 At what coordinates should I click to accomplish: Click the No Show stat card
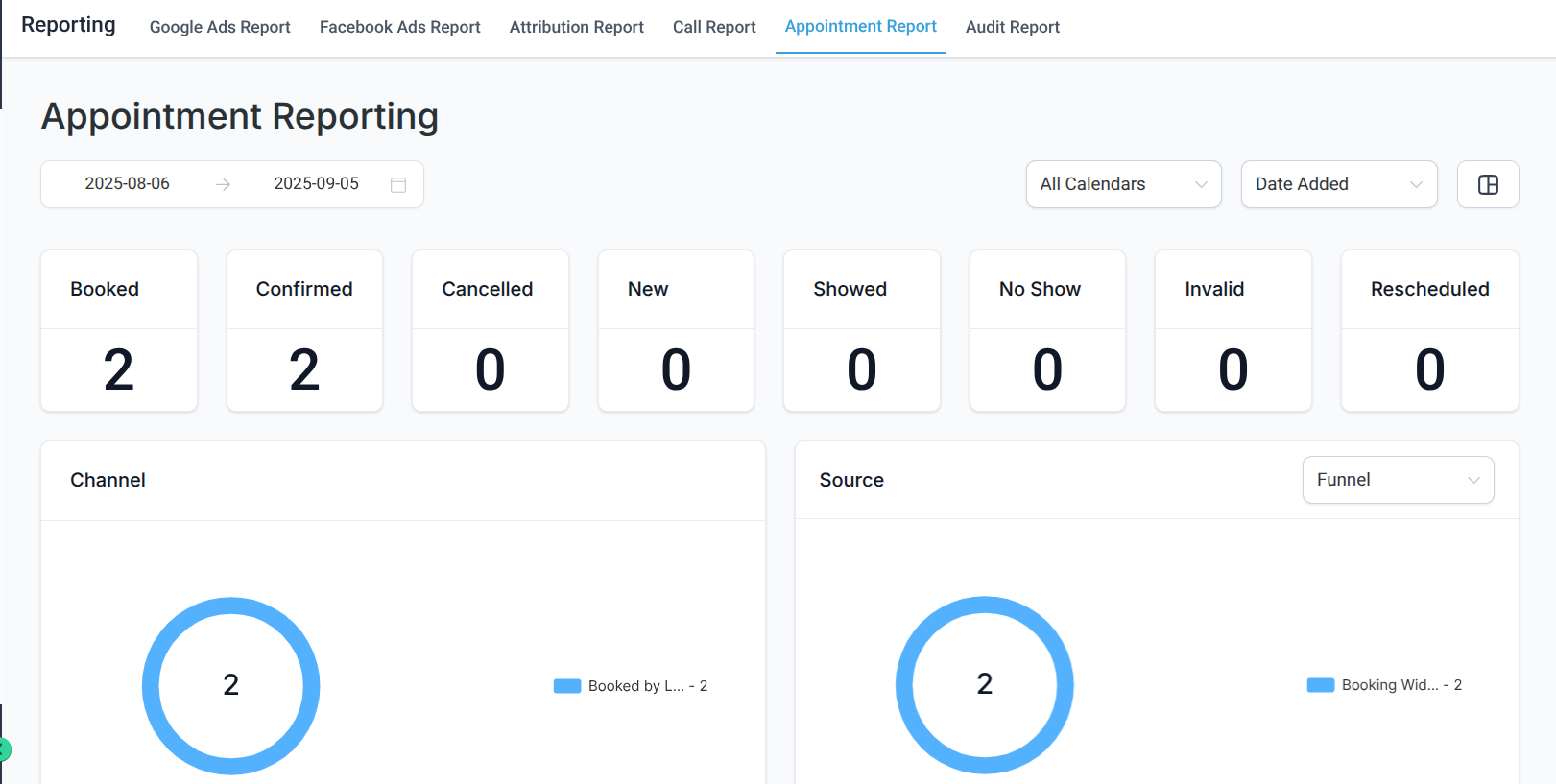coord(1047,331)
